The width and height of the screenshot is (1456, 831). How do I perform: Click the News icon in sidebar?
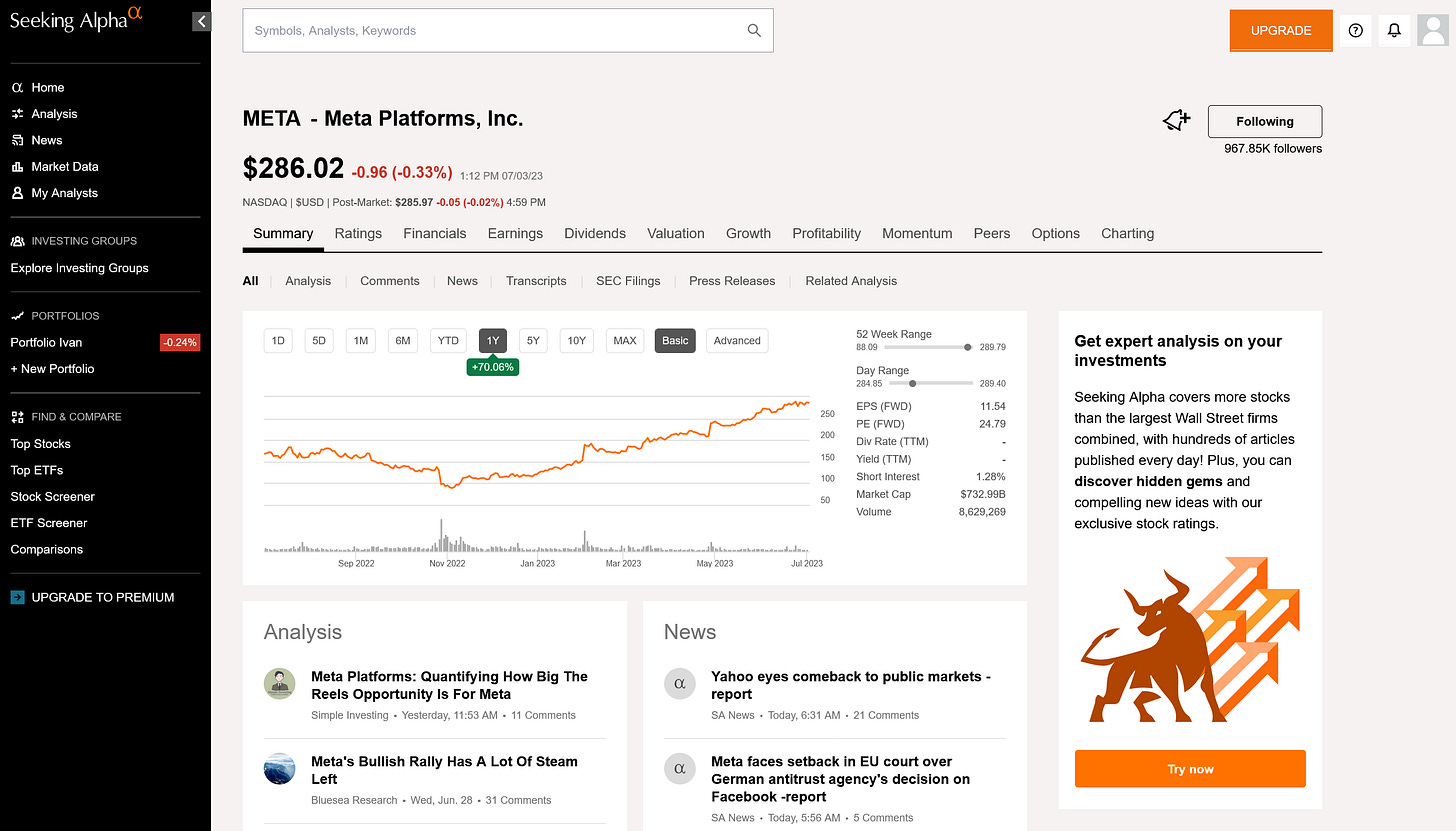click(17, 140)
